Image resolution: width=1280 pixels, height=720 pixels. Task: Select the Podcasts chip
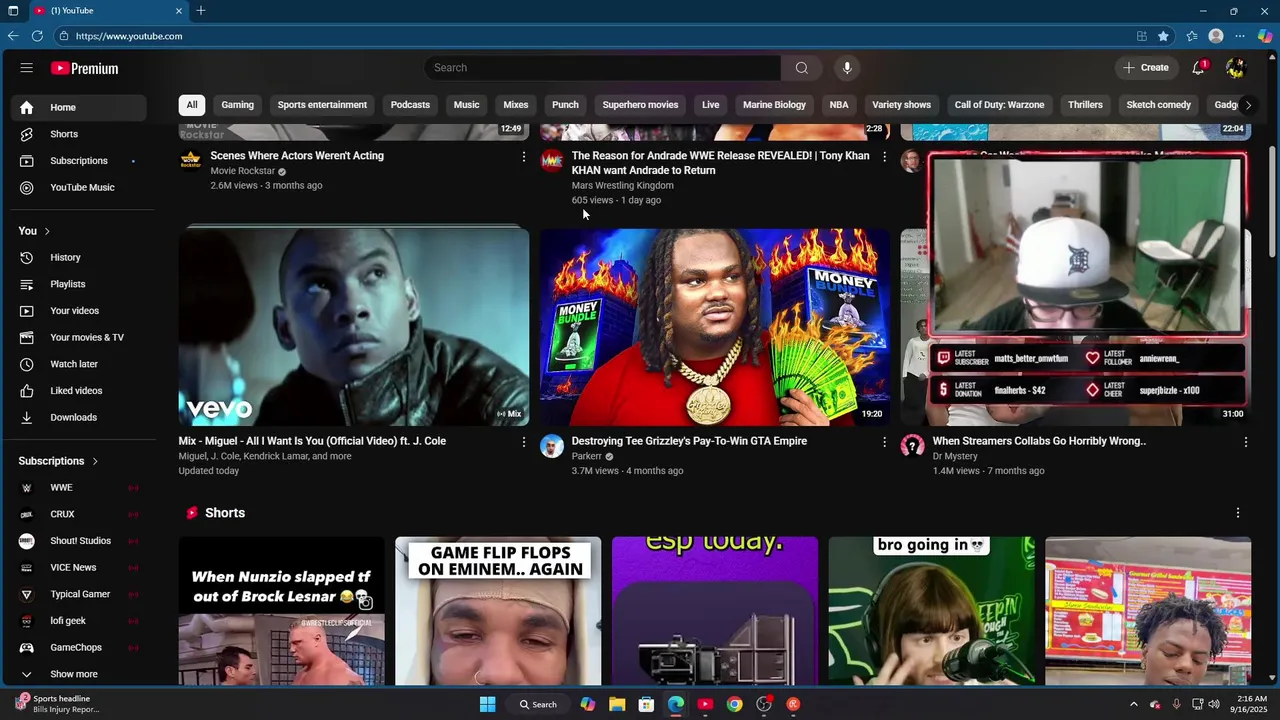click(410, 105)
